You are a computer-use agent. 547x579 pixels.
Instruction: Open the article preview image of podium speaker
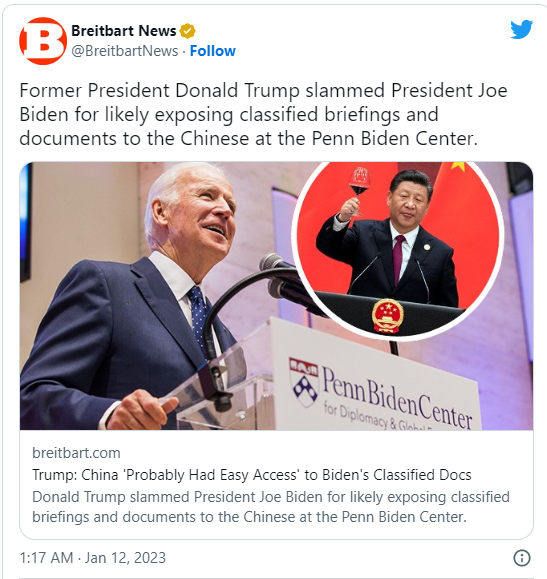click(276, 296)
